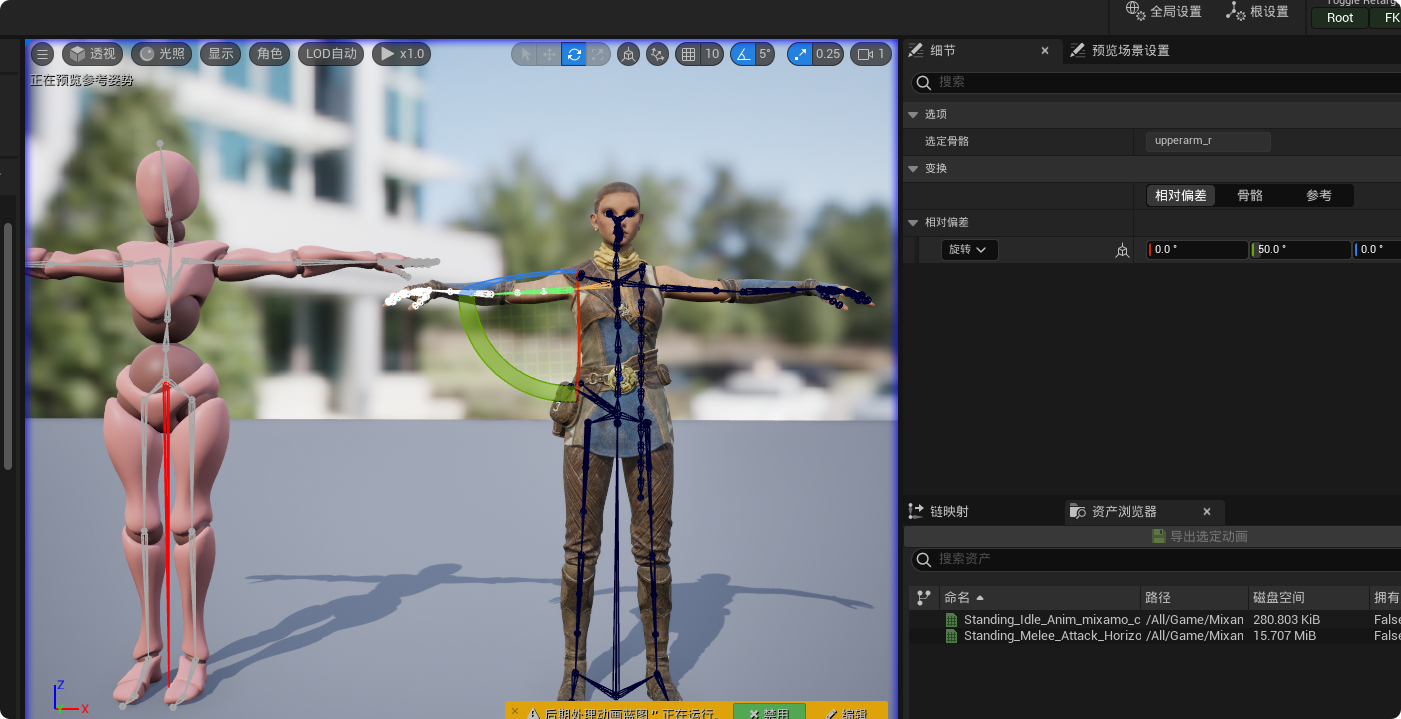
Task: Open the x1.0 playback speed menu
Action: tap(401, 54)
